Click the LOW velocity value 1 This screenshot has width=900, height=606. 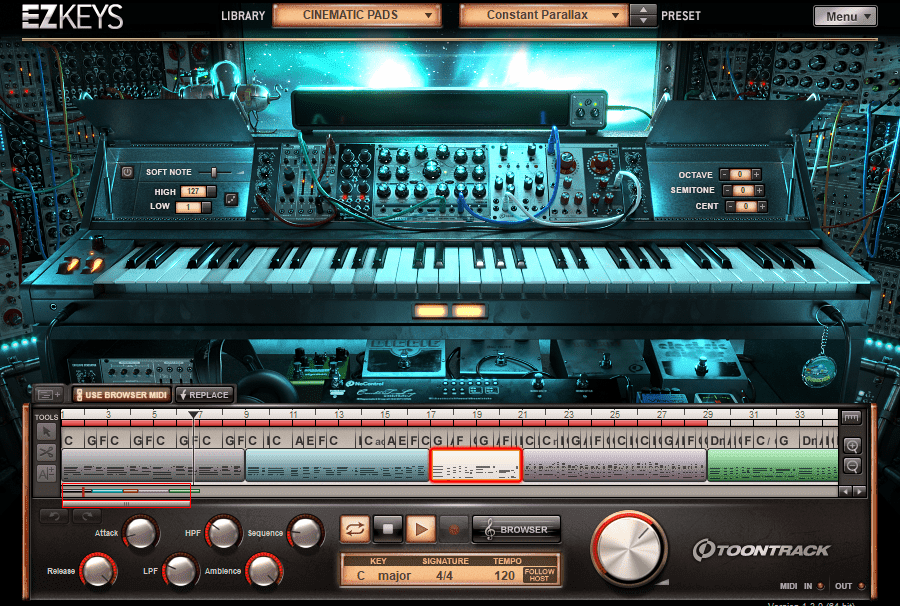188,207
